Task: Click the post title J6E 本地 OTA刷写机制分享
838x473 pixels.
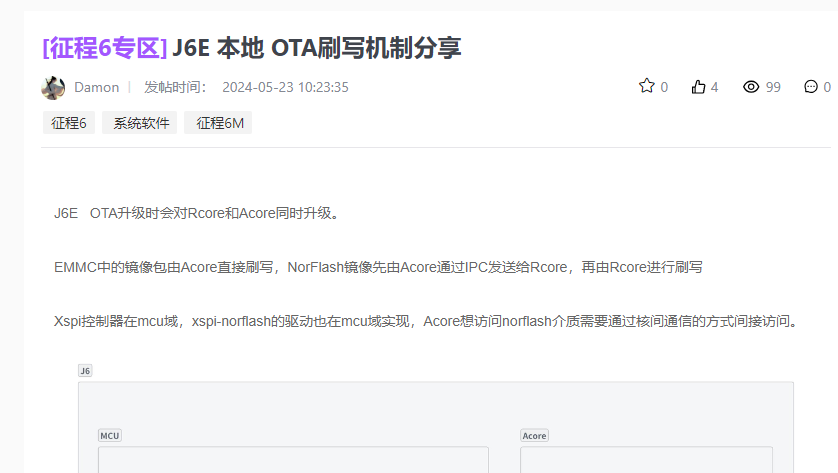Action: 317,48
